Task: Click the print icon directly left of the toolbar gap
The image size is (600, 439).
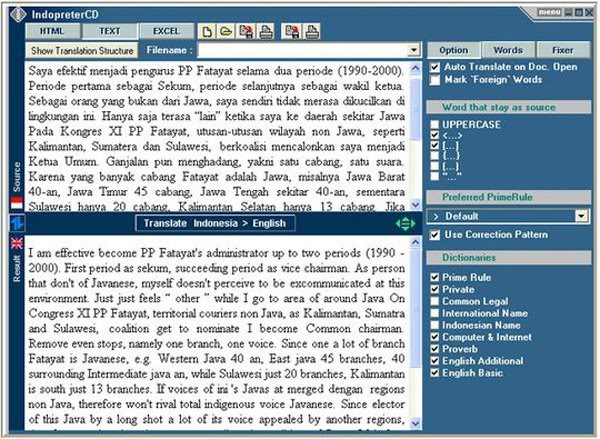Action: [x=266, y=31]
